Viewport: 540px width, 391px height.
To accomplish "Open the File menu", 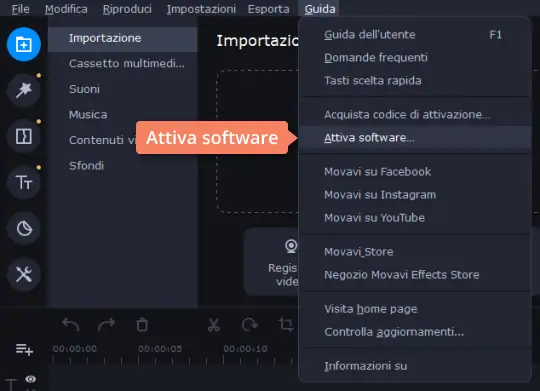I will coord(20,9).
